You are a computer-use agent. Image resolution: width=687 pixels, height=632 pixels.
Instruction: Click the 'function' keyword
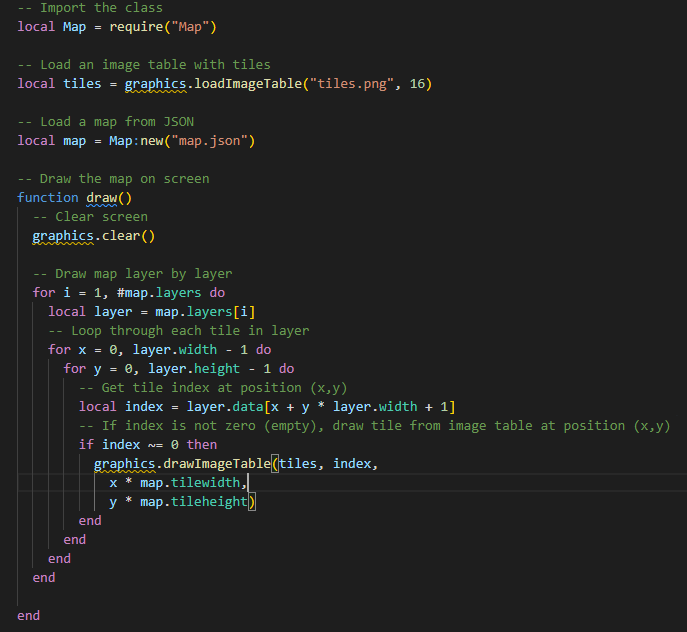pos(48,198)
